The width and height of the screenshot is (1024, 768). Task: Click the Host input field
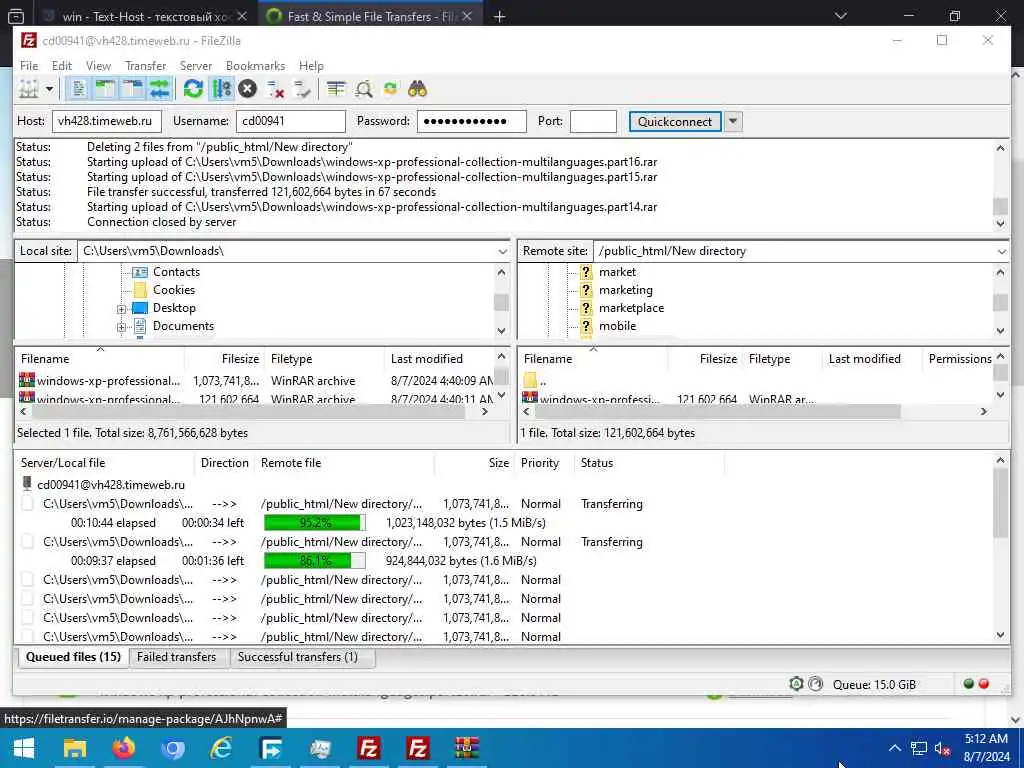tap(106, 121)
